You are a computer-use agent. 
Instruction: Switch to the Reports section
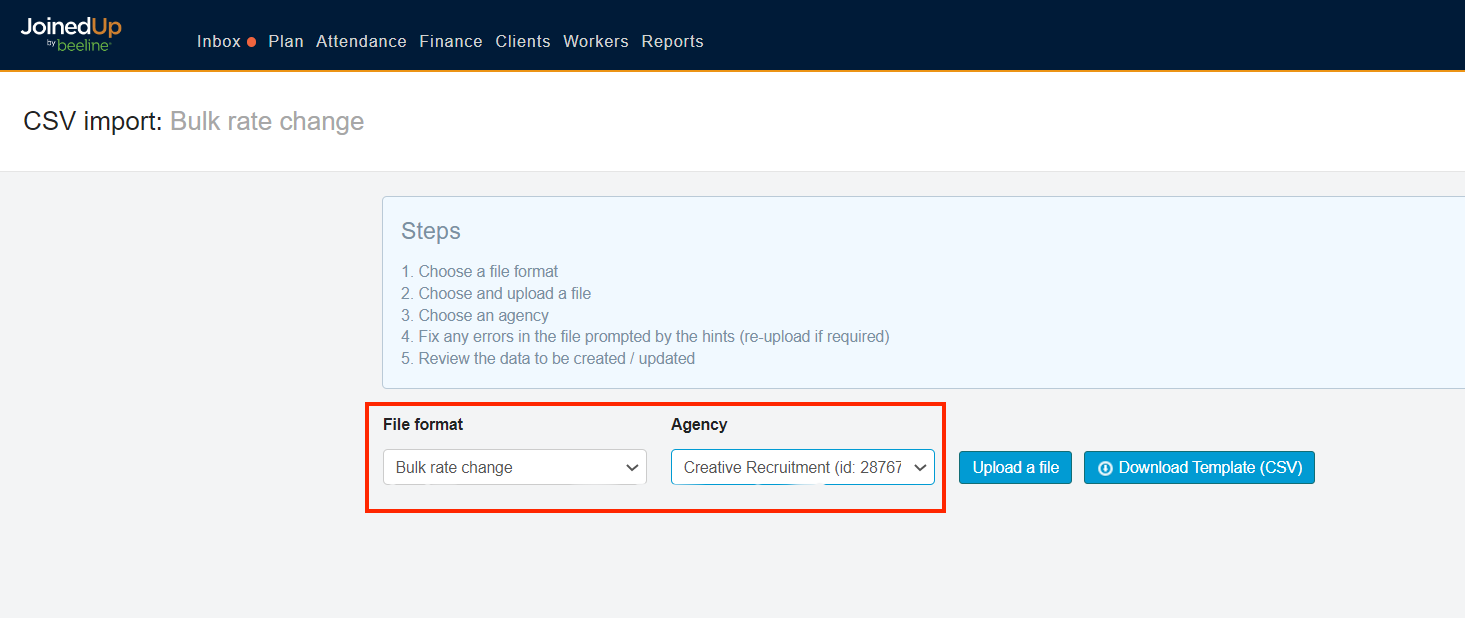[672, 42]
